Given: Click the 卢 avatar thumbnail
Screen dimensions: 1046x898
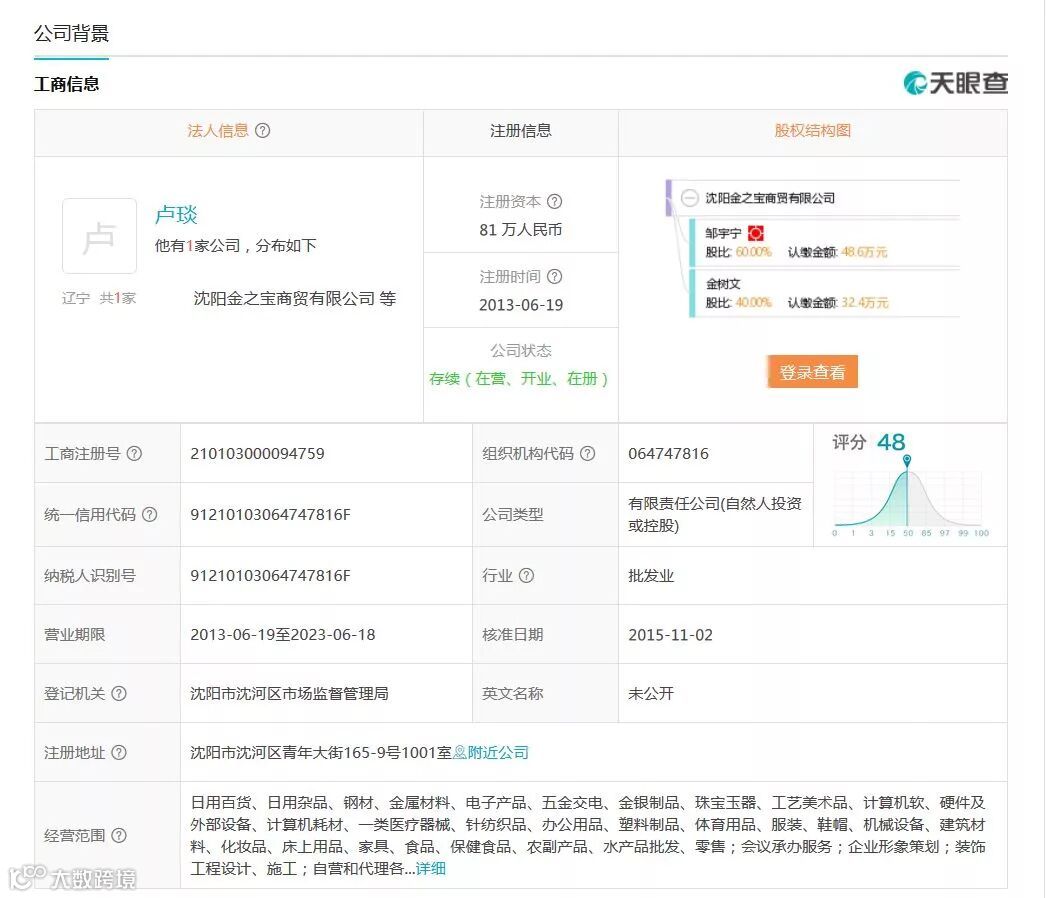Looking at the screenshot, I should [x=99, y=236].
